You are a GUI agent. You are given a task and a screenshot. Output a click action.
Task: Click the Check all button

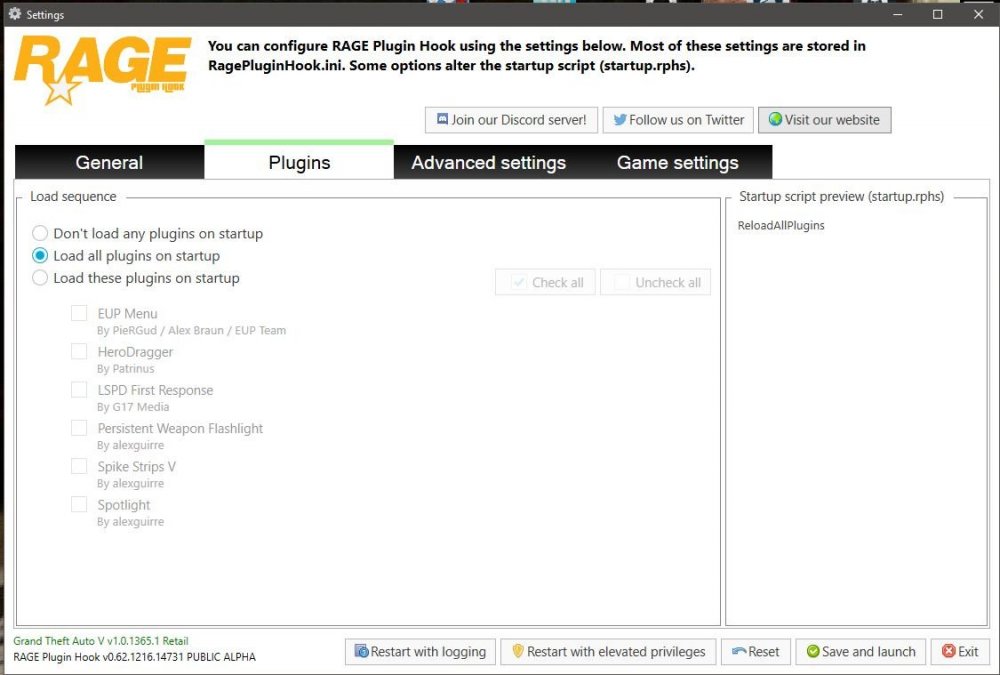coord(545,283)
